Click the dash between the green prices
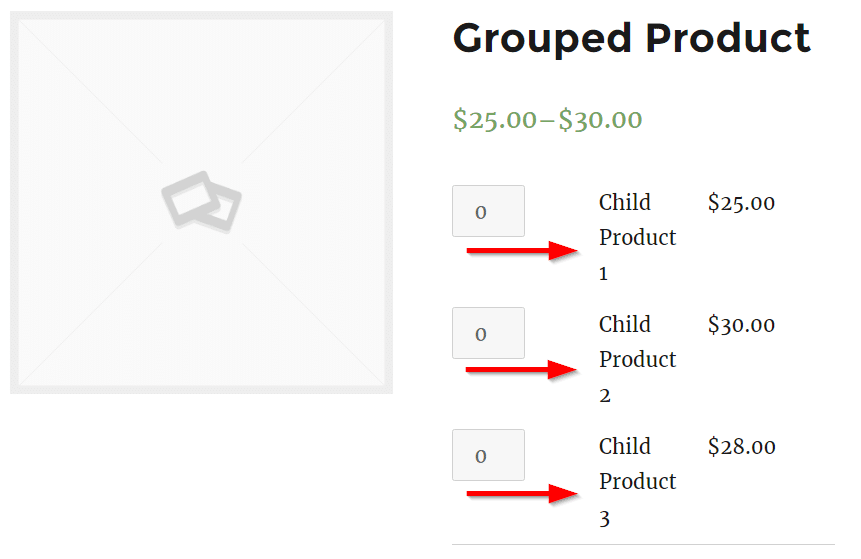Image resolution: width=861 pixels, height=559 pixels. [x=547, y=121]
